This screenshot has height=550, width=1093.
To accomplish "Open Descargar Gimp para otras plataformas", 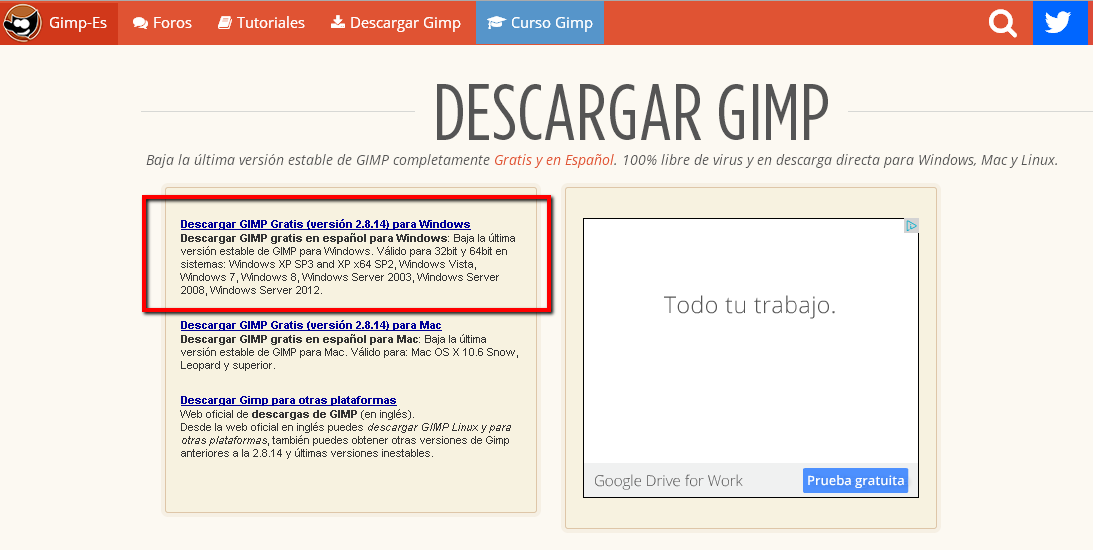I will pos(289,401).
